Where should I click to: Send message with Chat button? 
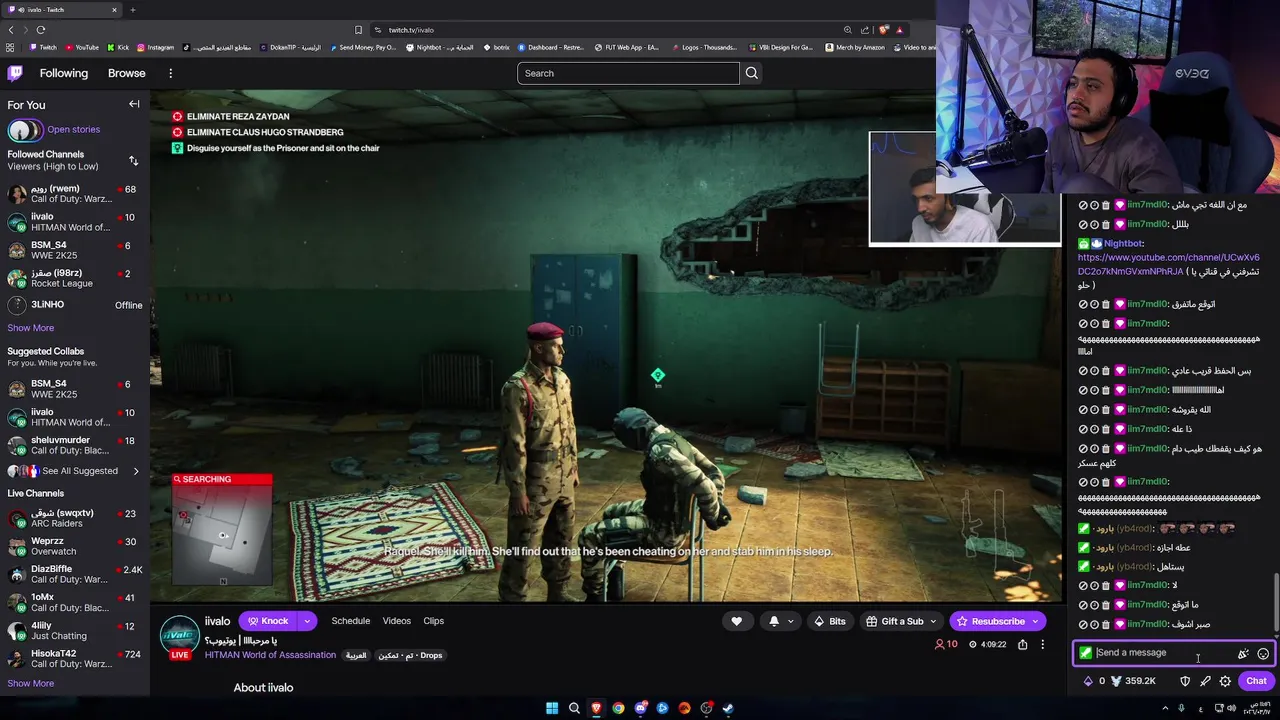point(1256,681)
